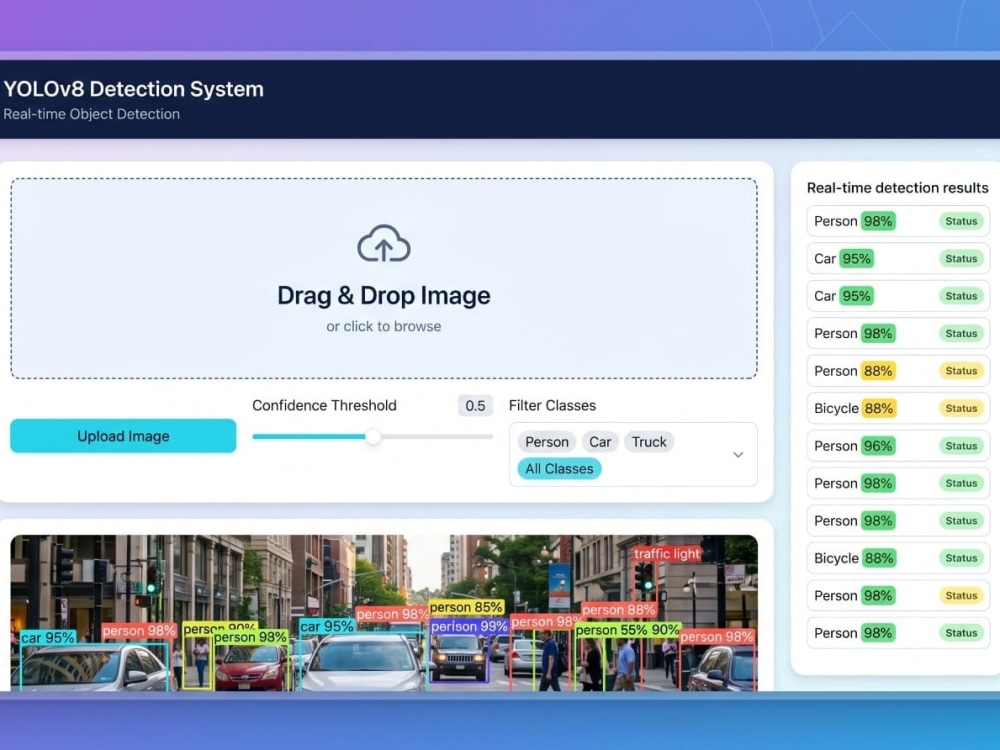Click the Drag & Drop Image heading
Screen dimensions: 1000x750
coord(383,295)
